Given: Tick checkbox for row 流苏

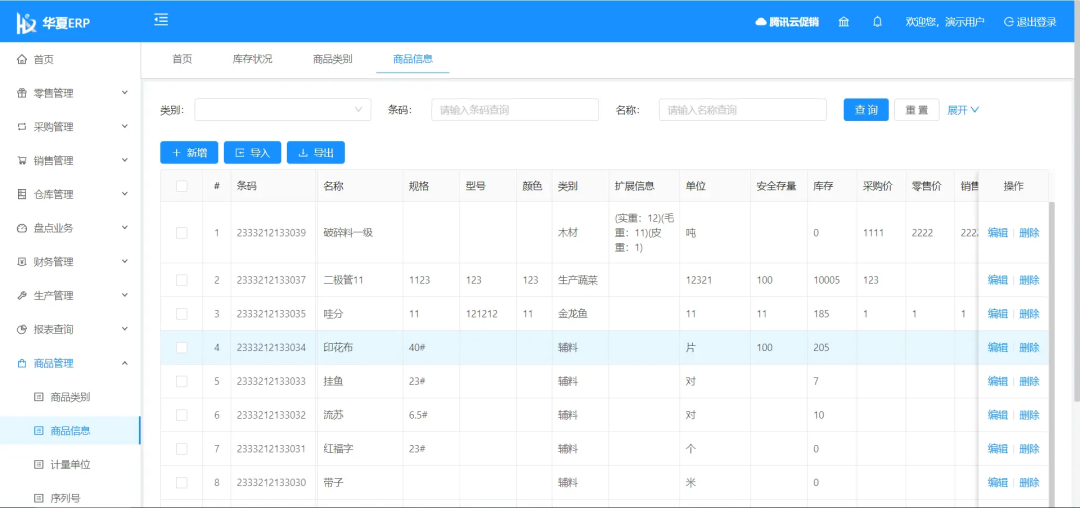Looking at the screenshot, I should tap(182, 415).
